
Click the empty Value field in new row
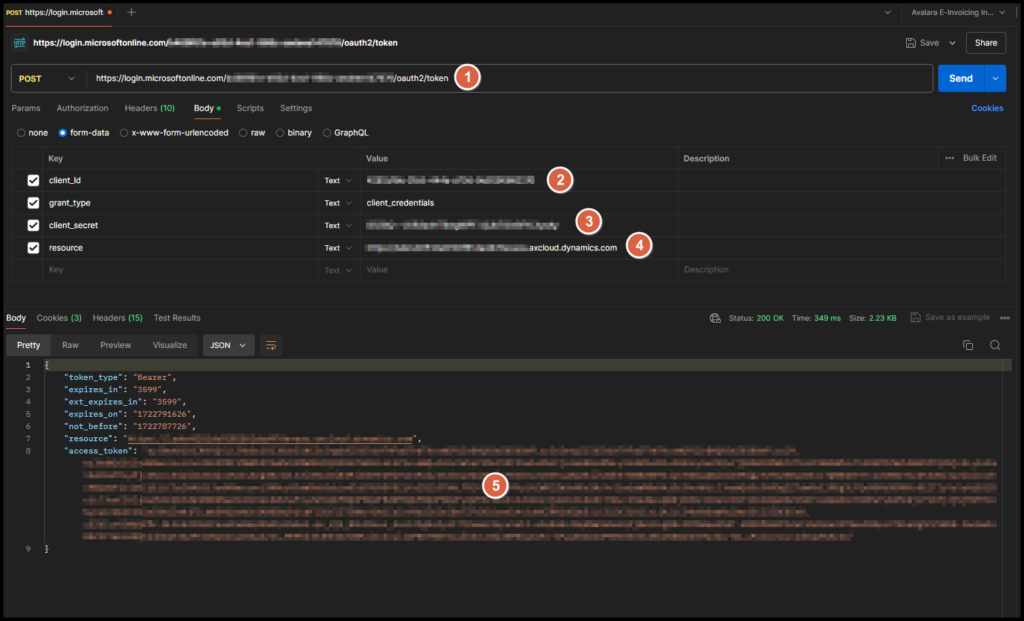(x=519, y=270)
